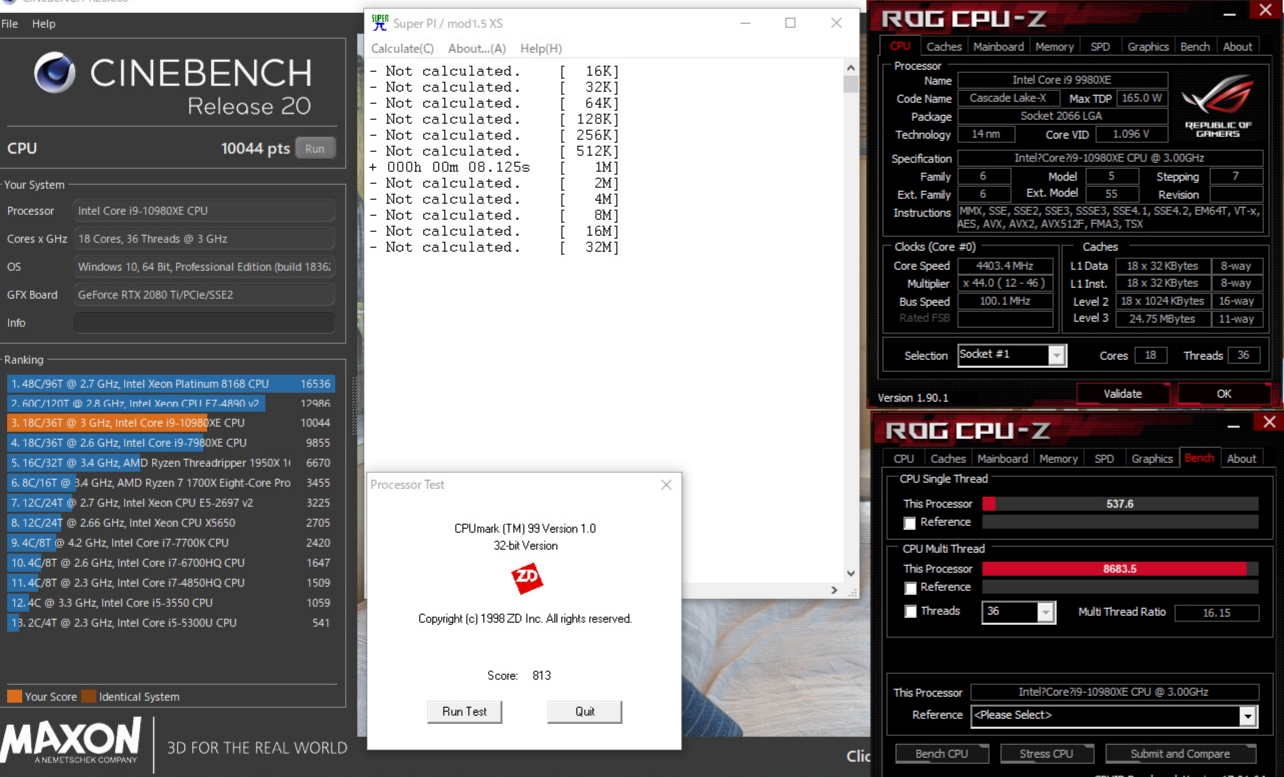Toggle the Threads checkbox in CPU-Z Bench
This screenshot has height=777, width=1284.
point(910,612)
